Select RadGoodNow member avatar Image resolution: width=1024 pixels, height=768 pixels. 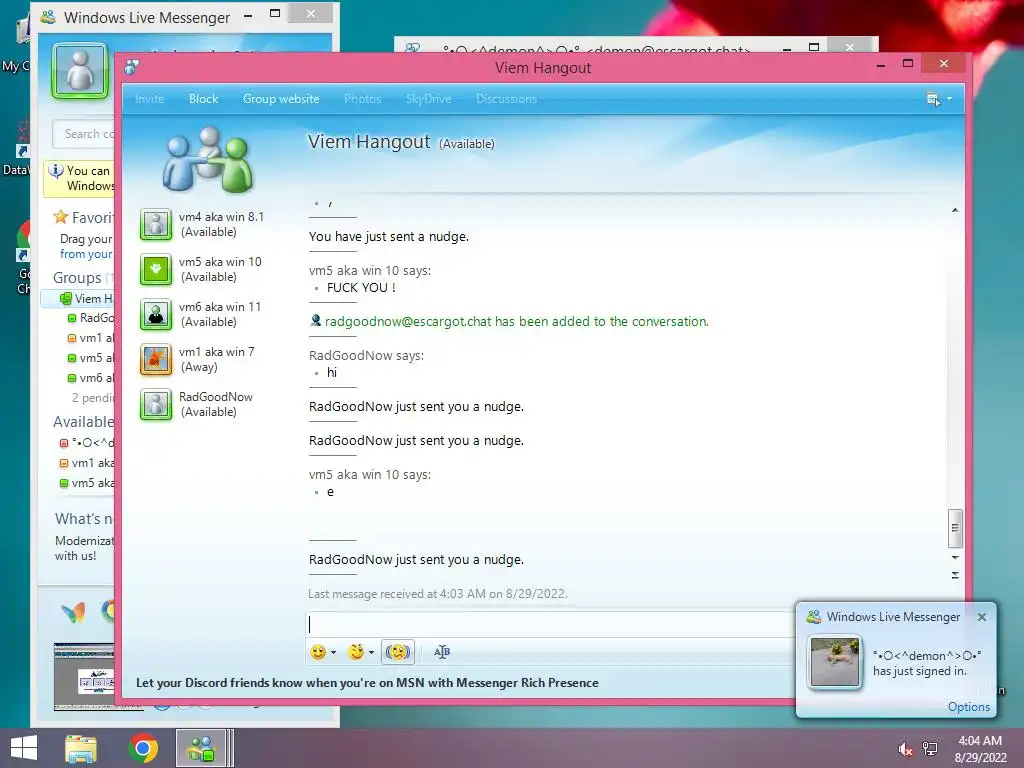coord(156,404)
